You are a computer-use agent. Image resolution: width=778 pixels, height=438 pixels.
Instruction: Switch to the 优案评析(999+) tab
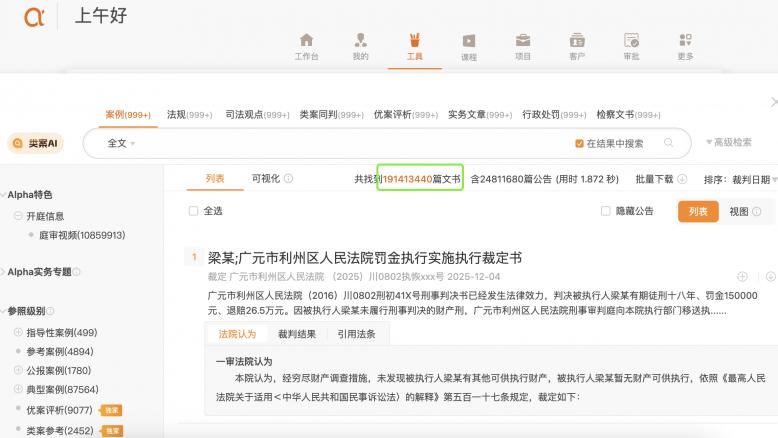406,115
